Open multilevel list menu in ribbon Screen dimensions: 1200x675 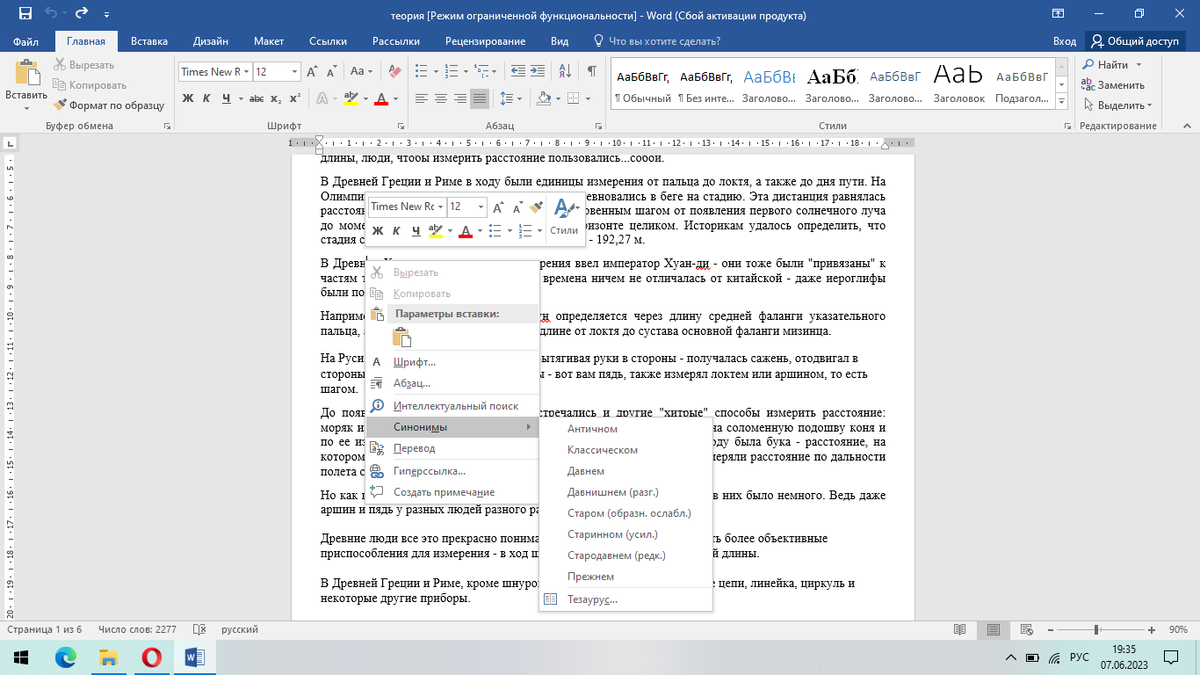pyautogui.click(x=485, y=72)
